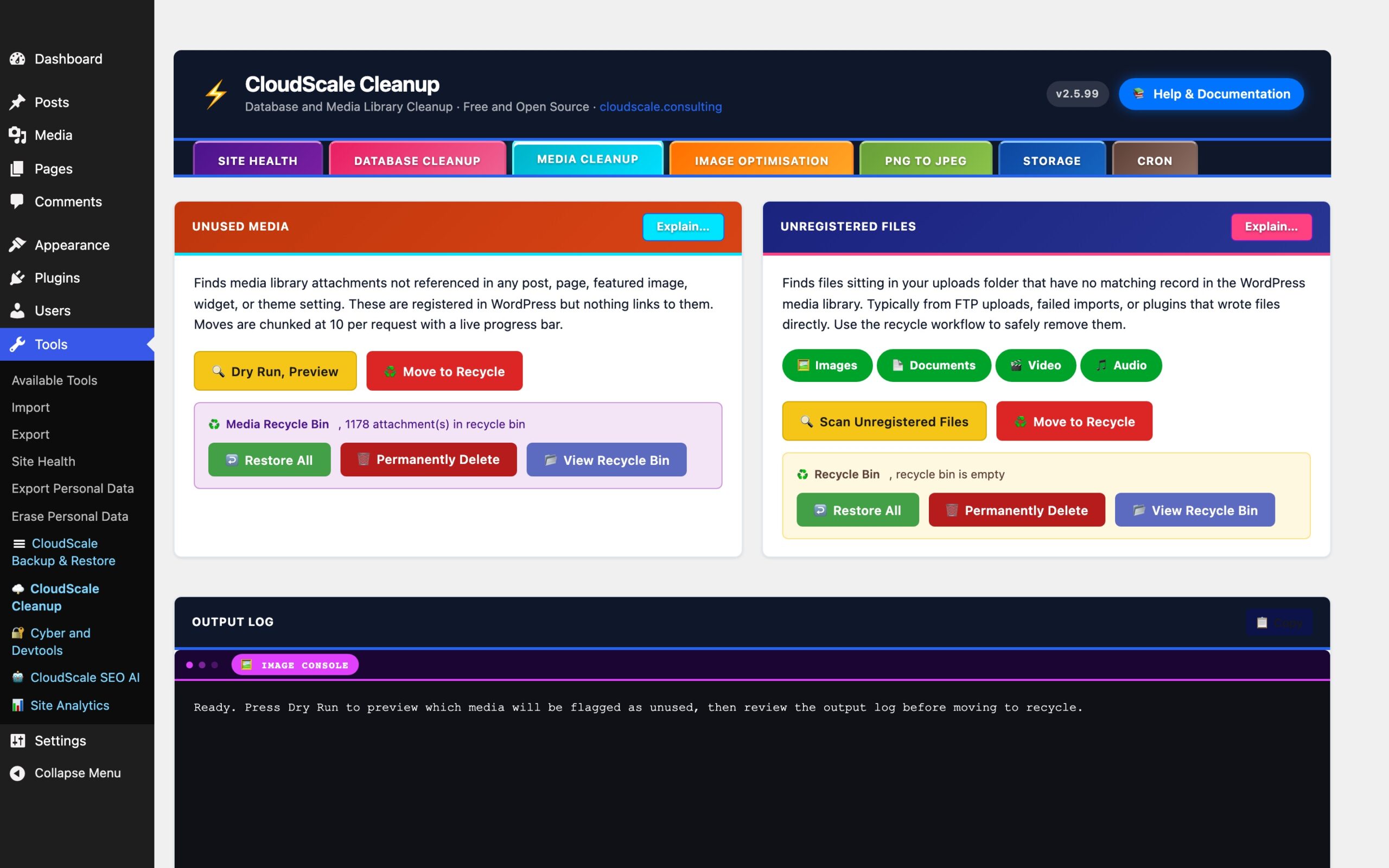Open Site Health in the Tools submenu
This screenshot has height=868, width=1389.
coord(43,462)
